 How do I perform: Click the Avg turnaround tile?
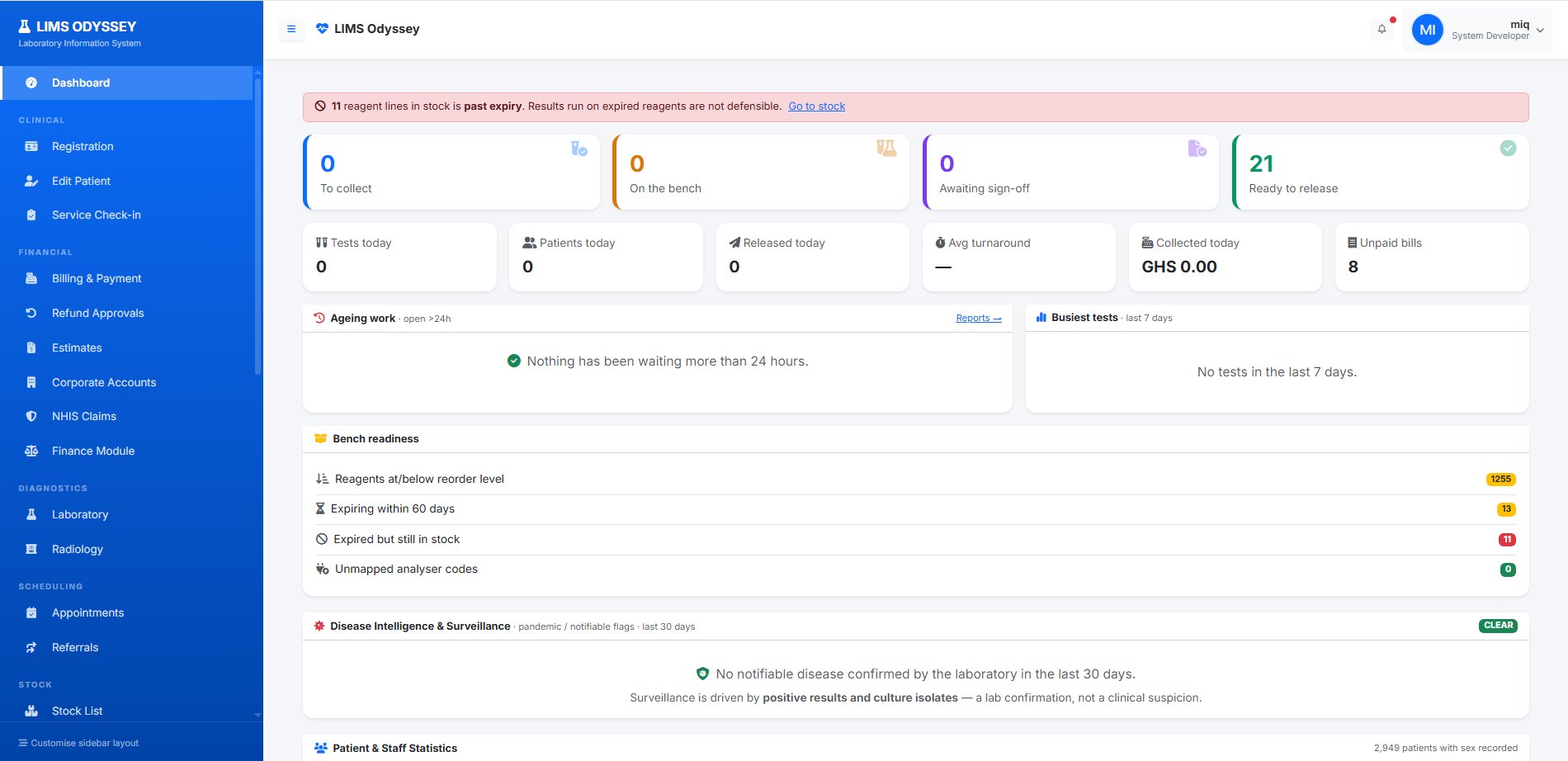click(x=1019, y=257)
